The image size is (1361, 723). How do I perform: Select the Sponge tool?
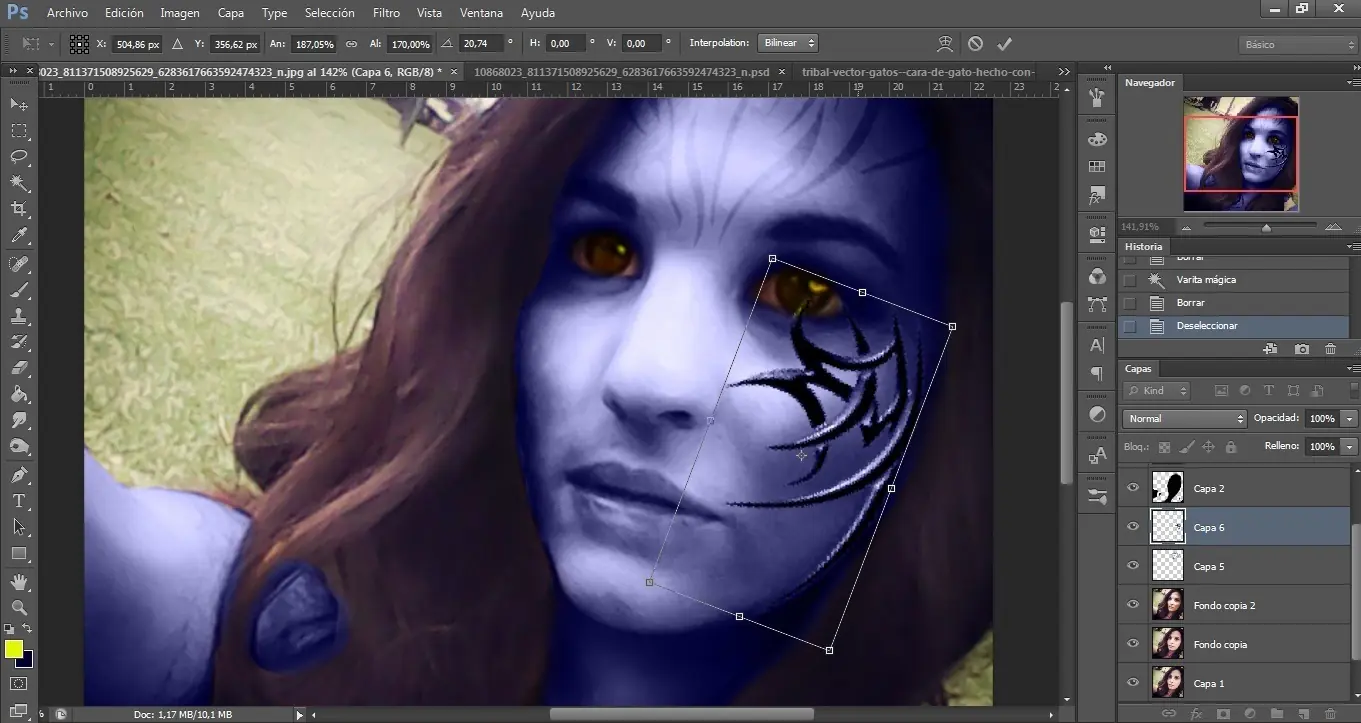coord(19,446)
